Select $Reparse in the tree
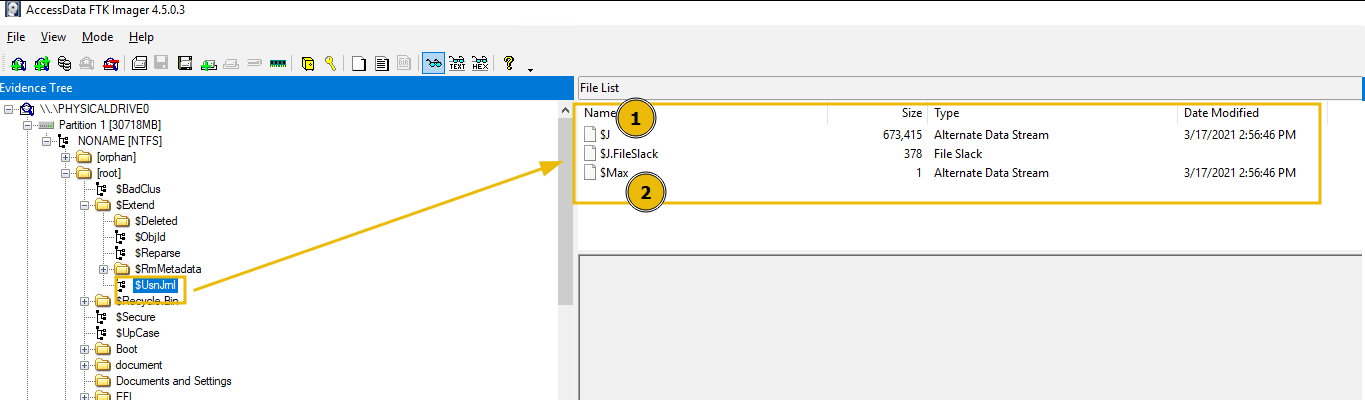The height and width of the screenshot is (400, 1365). (x=158, y=253)
